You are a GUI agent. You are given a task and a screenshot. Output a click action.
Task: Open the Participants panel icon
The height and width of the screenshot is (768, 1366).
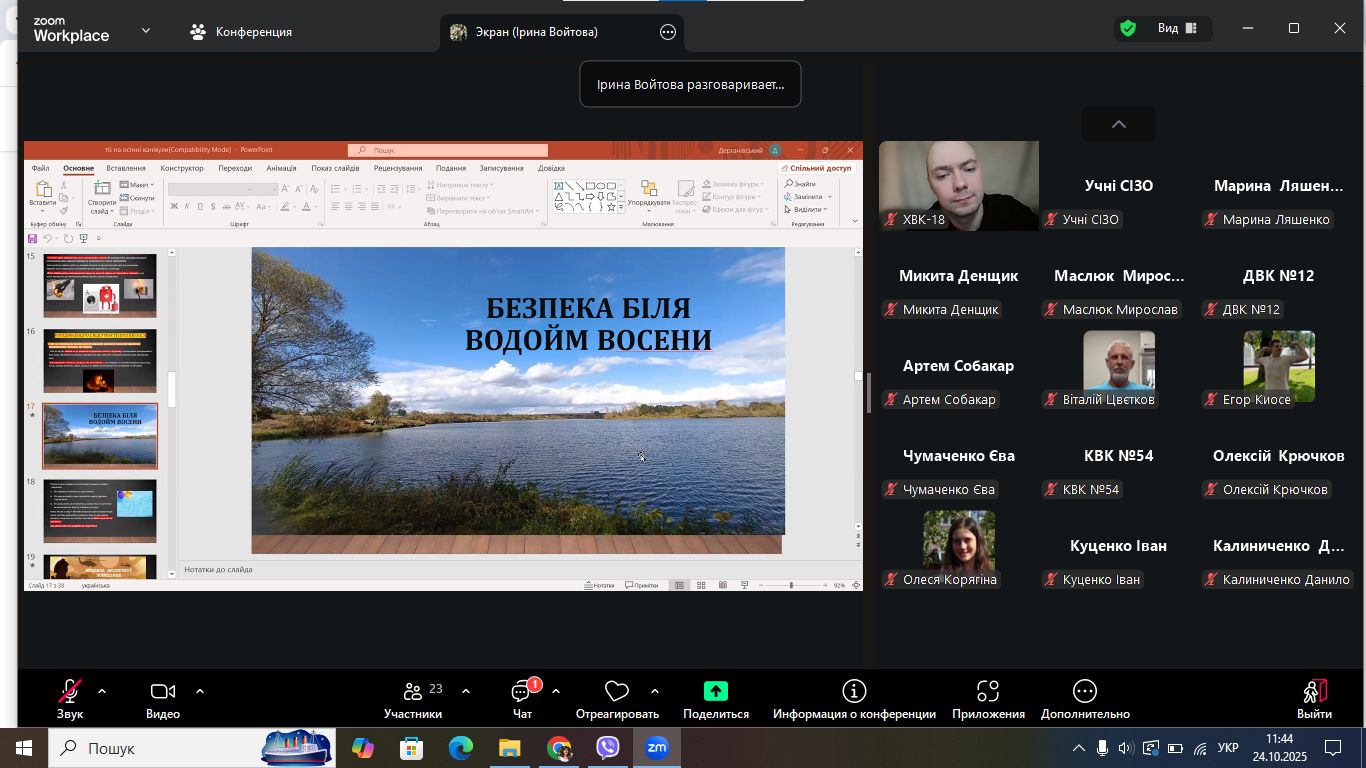412,692
